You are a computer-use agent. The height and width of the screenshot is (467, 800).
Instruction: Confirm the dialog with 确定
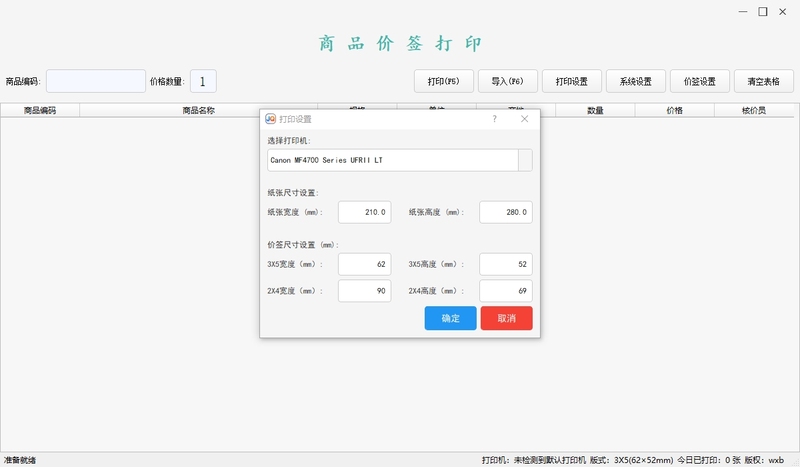(451, 318)
